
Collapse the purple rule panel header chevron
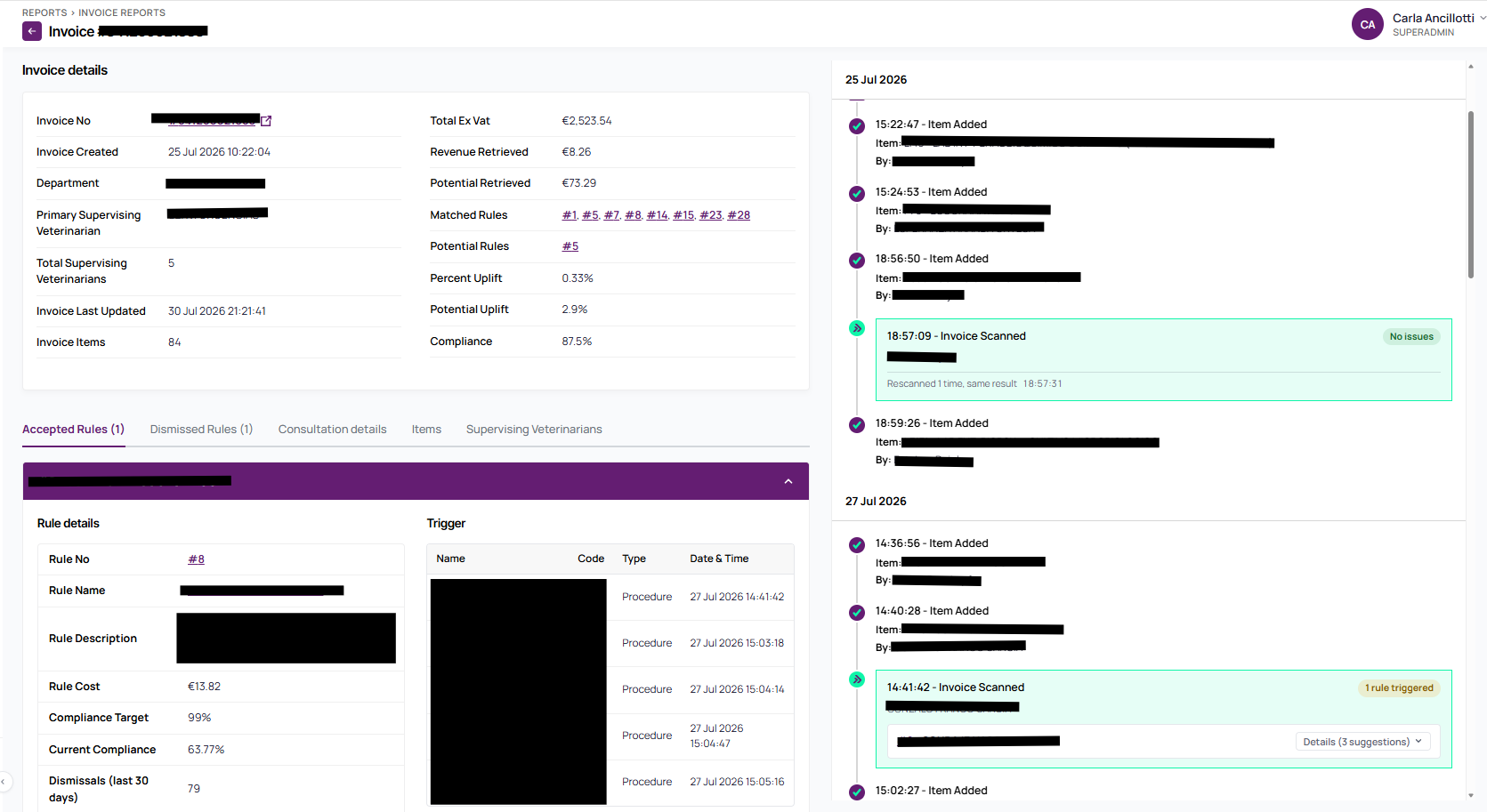(788, 481)
